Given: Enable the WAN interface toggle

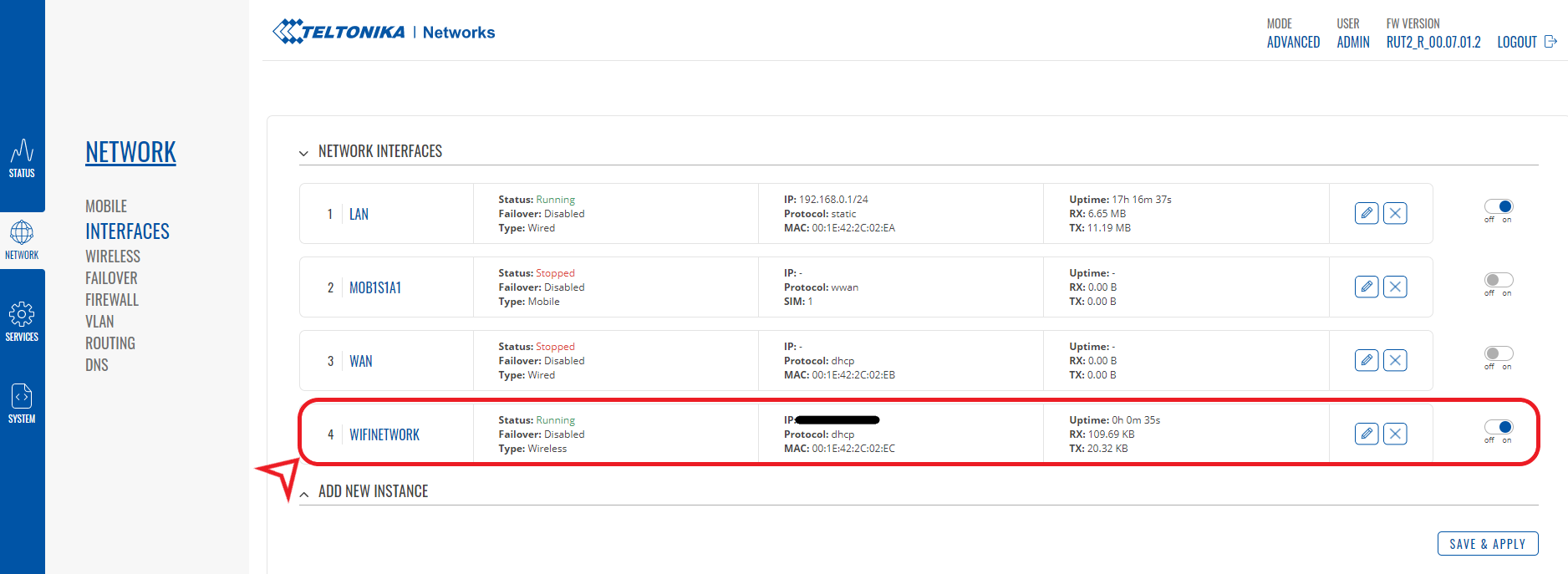Looking at the screenshot, I should tap(1498, 353).
